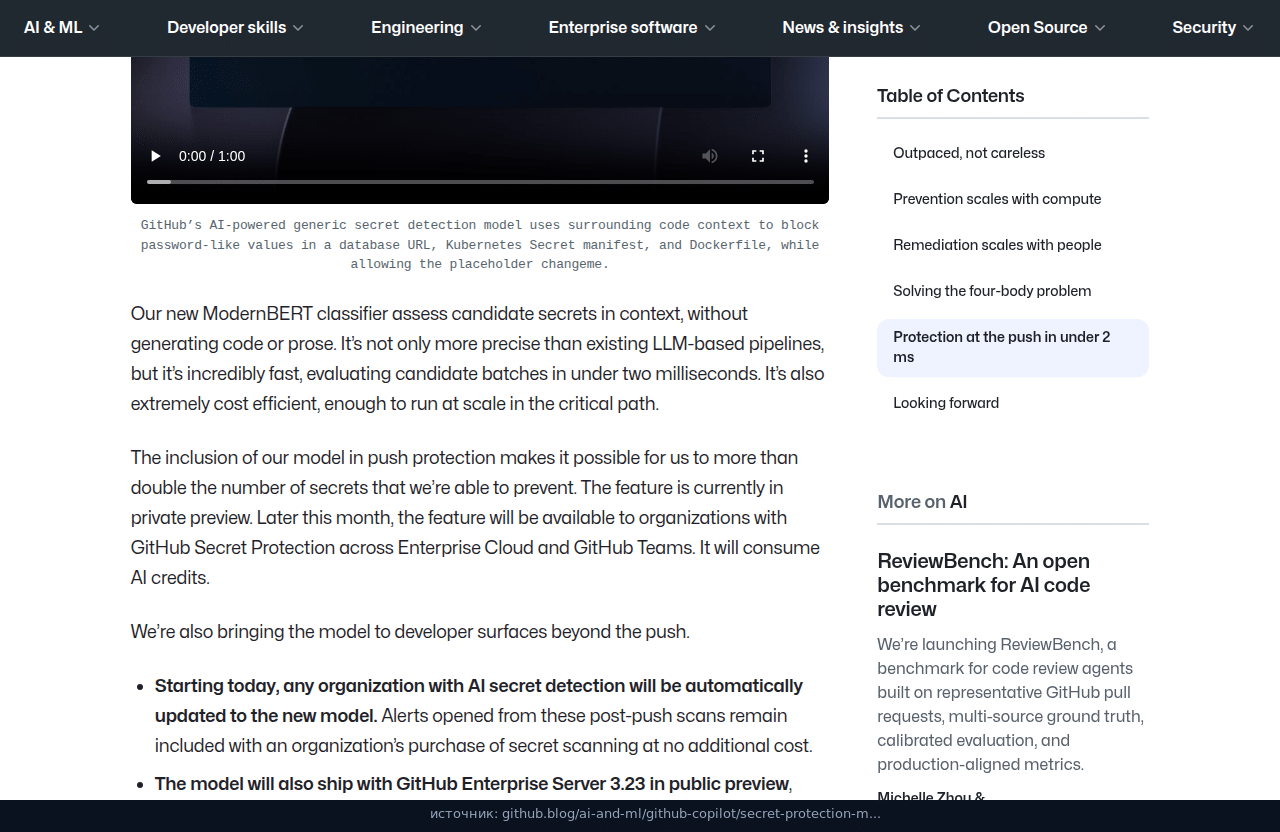Click the GitHub Enterprise Server 3.23 bullet
The width and height of the screenshot is (1280, 832).
(473, 784)
